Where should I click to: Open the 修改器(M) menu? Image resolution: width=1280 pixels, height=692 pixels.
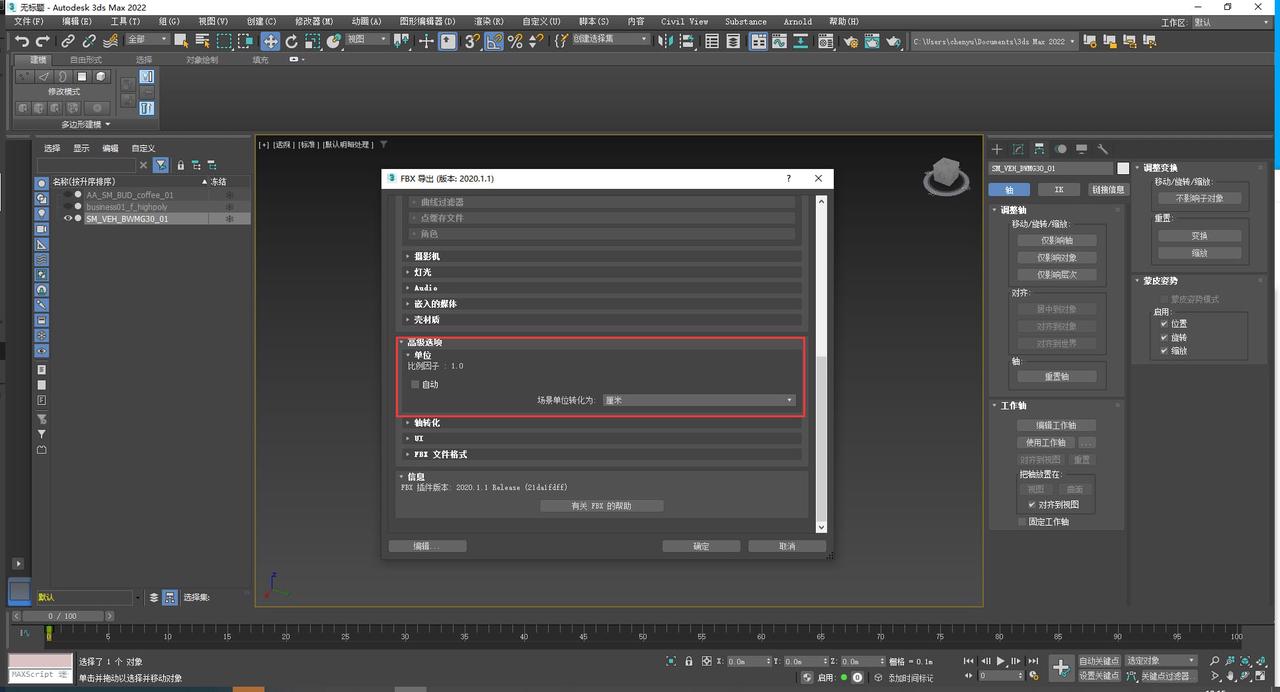click(x=314, y=21)
